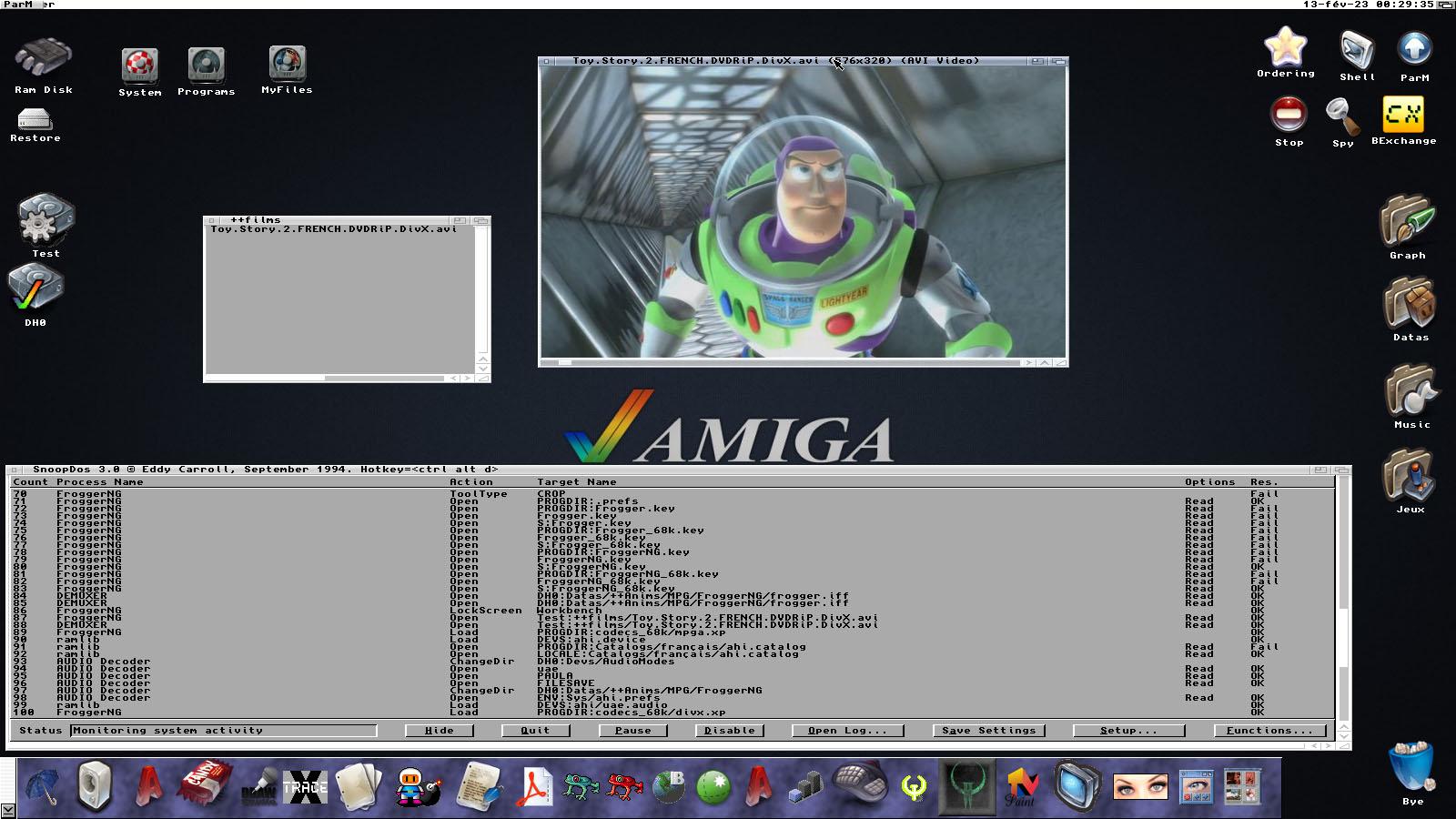Click the Bye trash can icon
Viewport: 1456px width, 819px height.
1411,767
